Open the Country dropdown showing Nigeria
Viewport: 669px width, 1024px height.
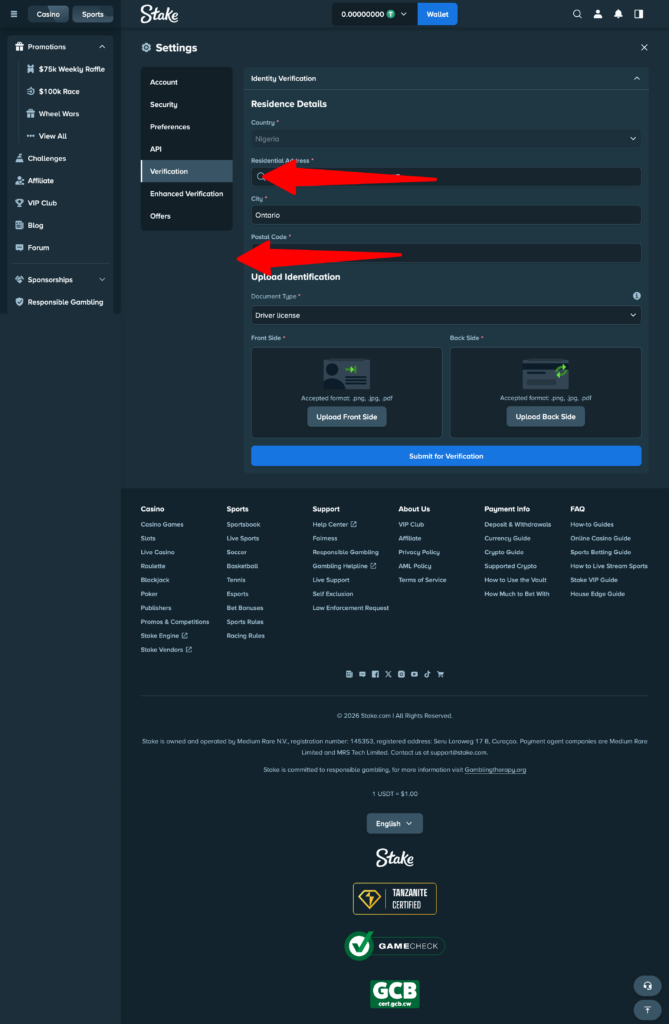446,138
